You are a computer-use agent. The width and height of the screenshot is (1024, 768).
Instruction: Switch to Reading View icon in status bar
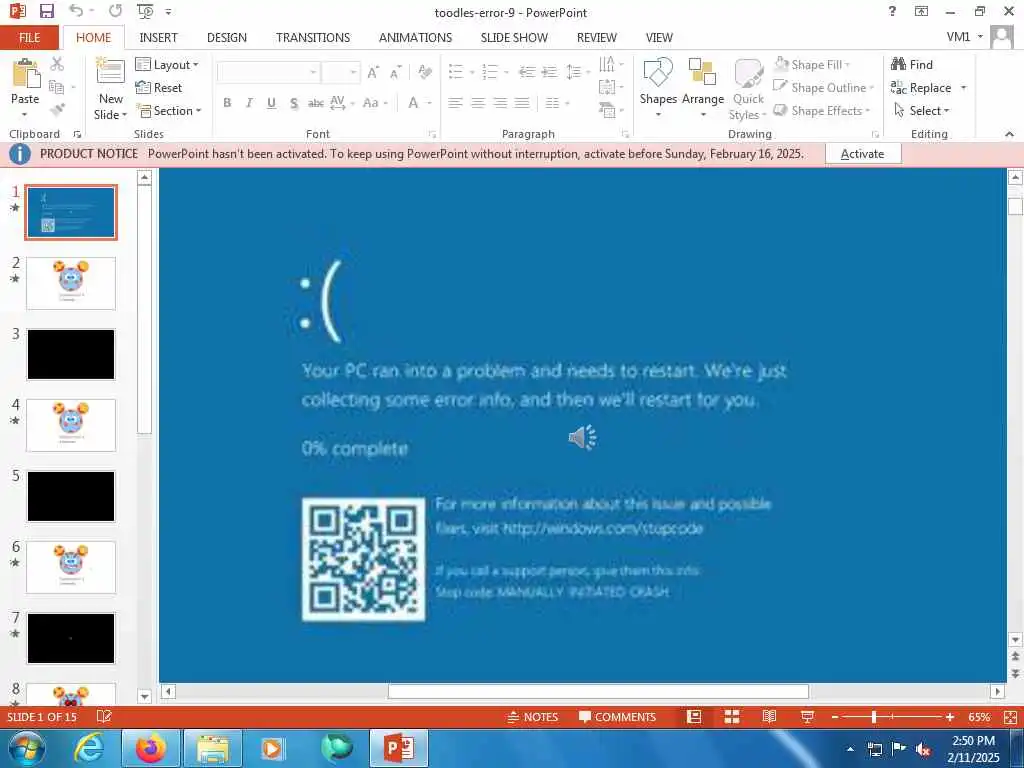click(770, 717)
